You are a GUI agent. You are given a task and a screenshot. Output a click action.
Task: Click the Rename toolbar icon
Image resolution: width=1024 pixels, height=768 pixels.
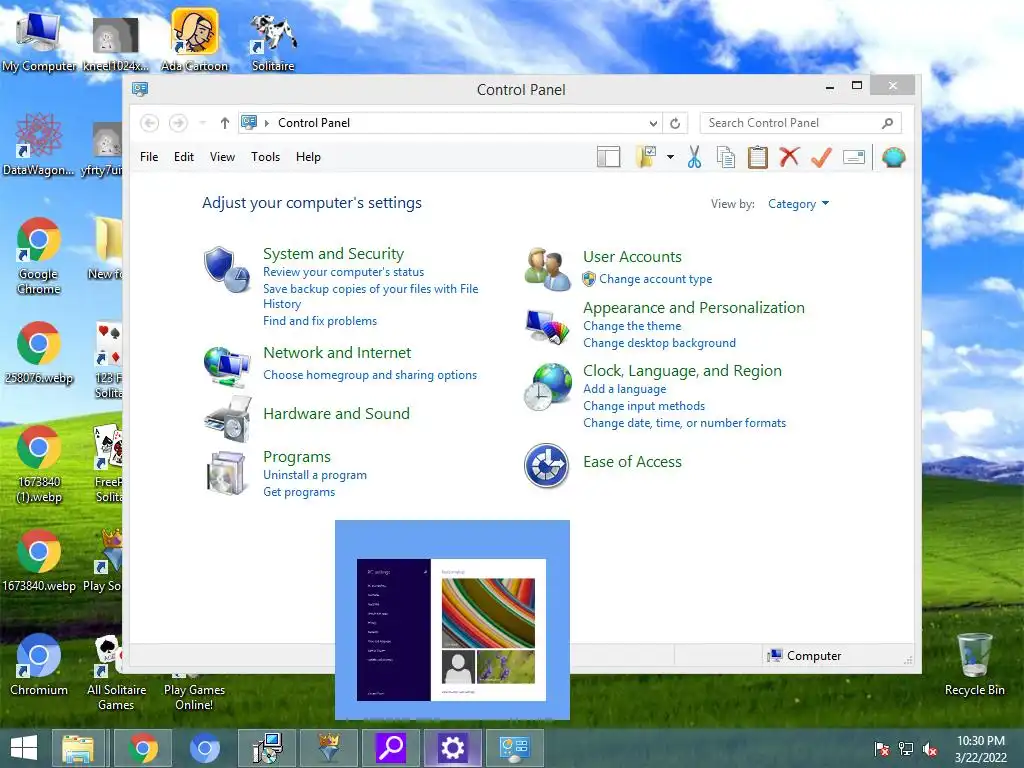(x=854, y=157)
